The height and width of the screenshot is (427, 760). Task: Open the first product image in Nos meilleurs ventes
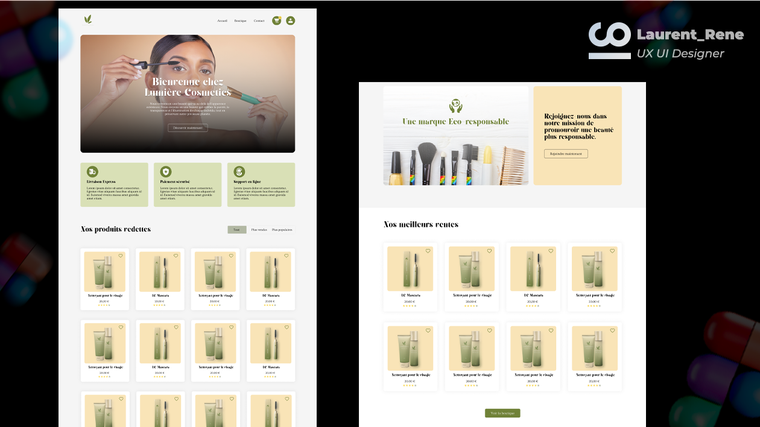410,269
